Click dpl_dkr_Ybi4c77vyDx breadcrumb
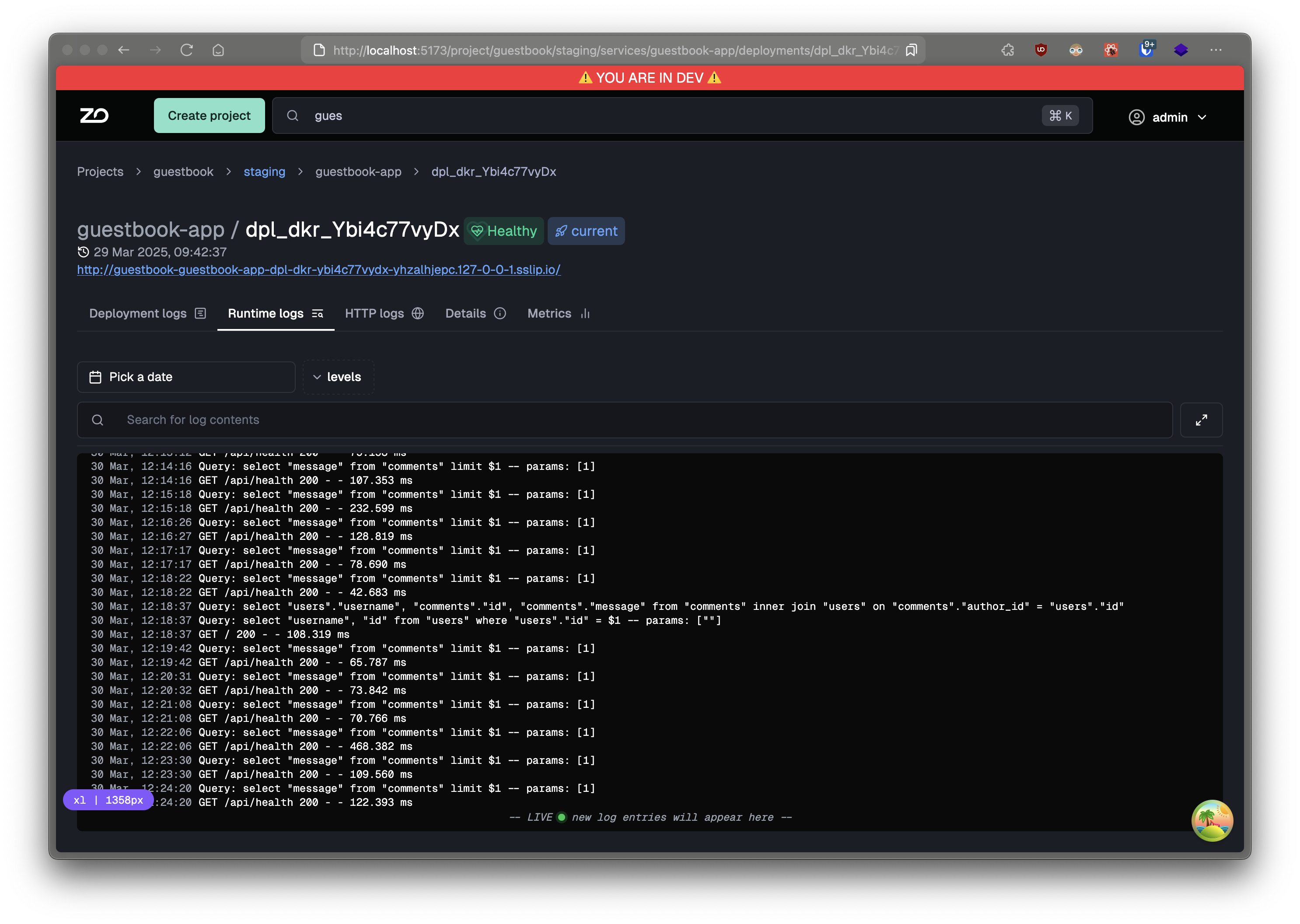Image resolution: width=1300 pixels, height=924 pixels. pos(493,171)
